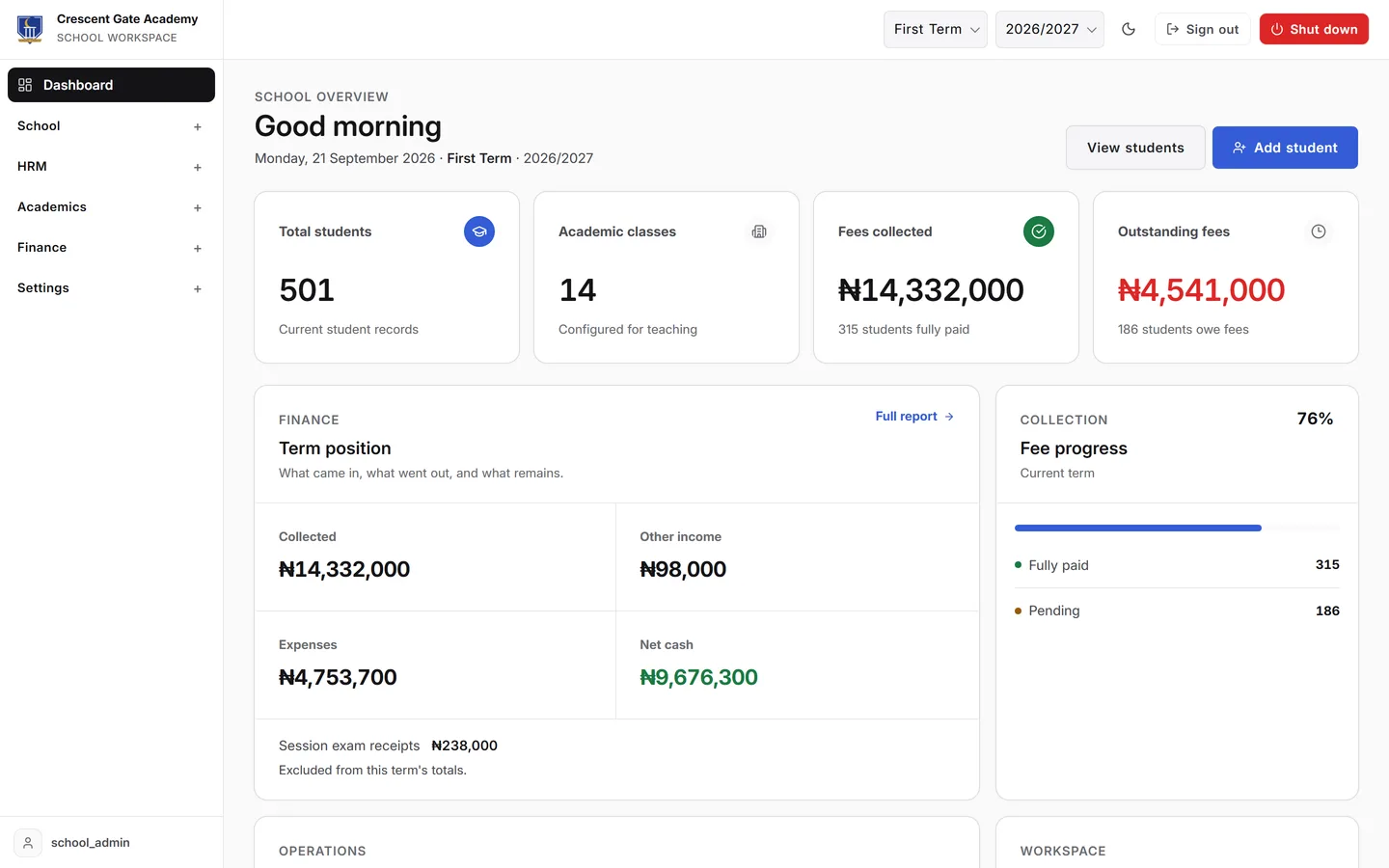Screen dimensions: 1389x868
Task: Click the WORKSPACE section label
Action: point(1063,851)
